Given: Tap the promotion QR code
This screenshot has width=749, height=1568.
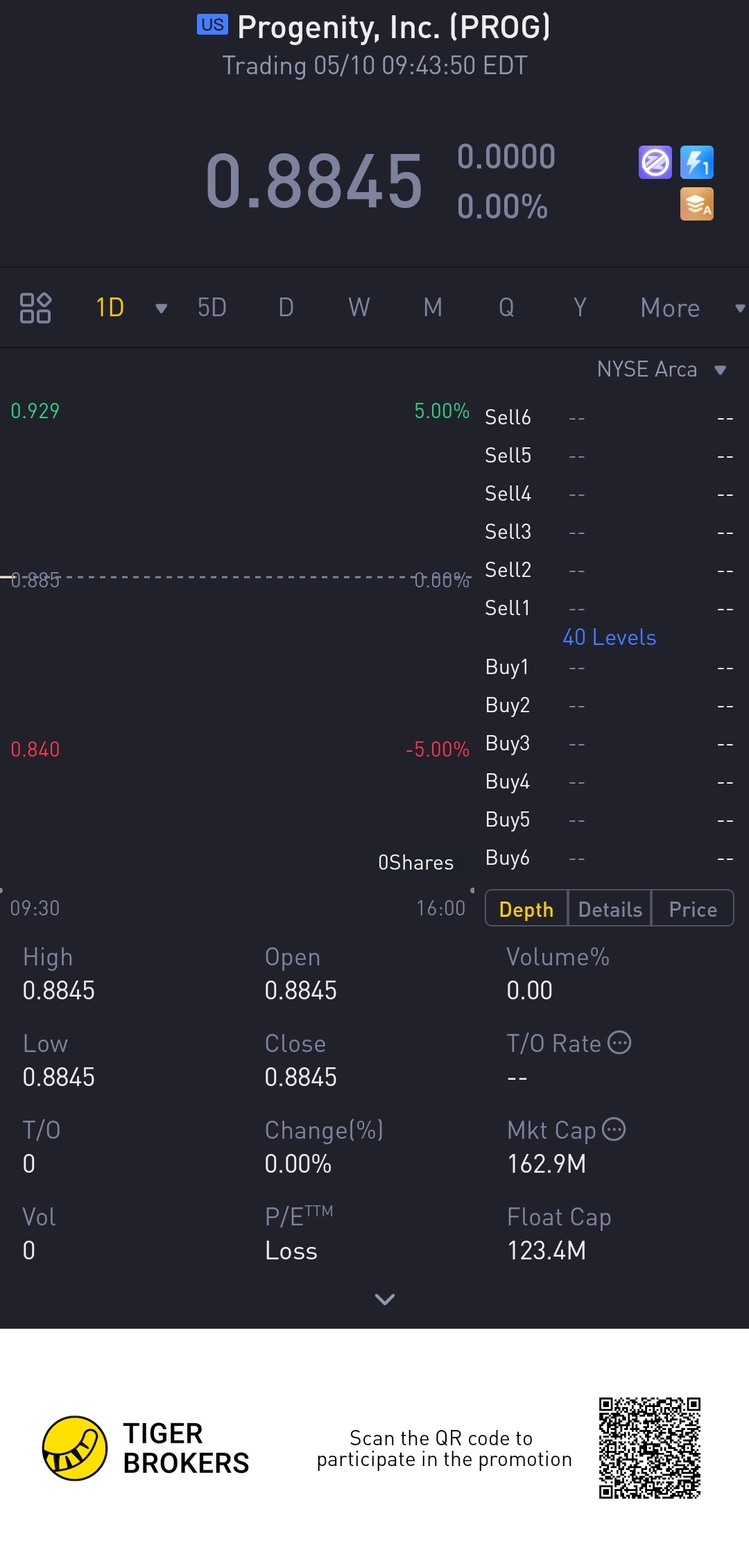Looking at the screenshot, I should (650, 1448).
